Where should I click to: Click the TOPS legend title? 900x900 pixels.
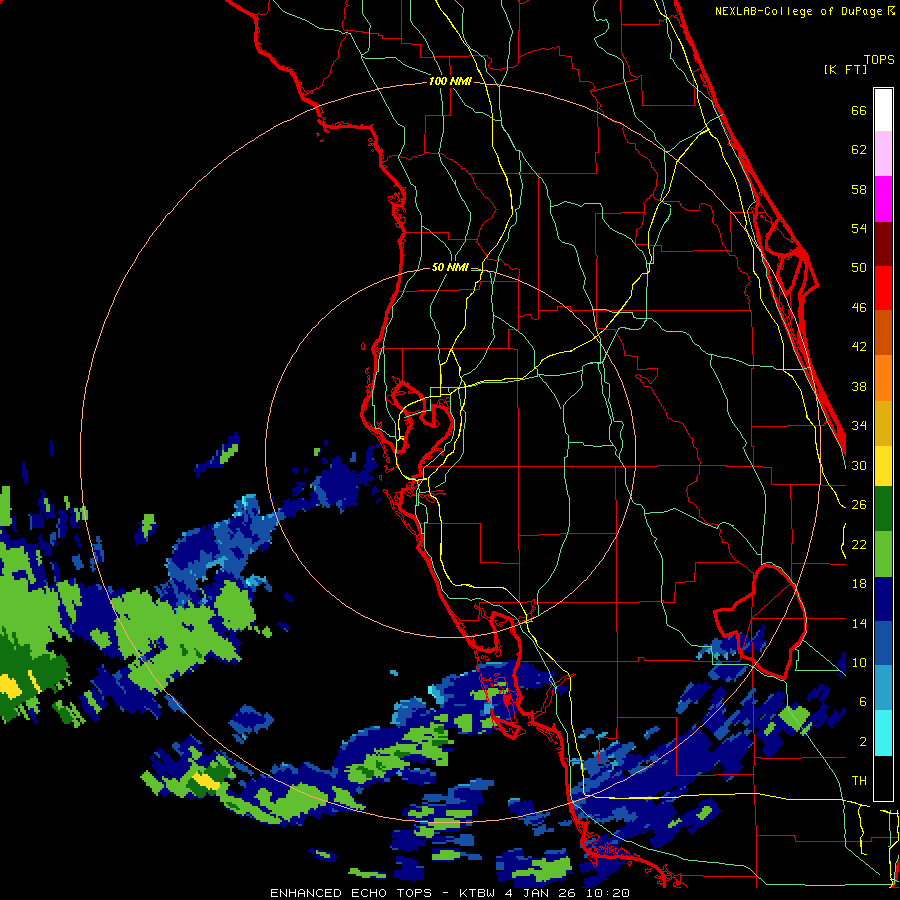point(879,59)
